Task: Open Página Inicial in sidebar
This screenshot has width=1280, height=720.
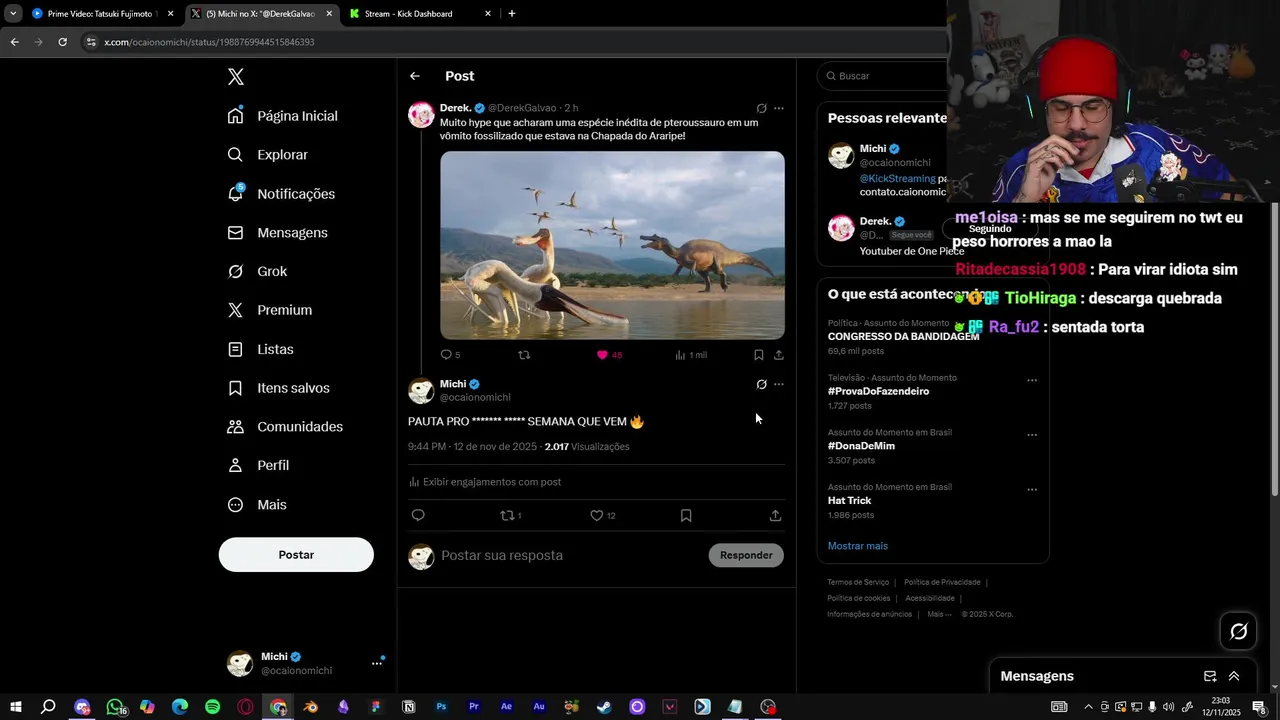Action: pos(283,116)
